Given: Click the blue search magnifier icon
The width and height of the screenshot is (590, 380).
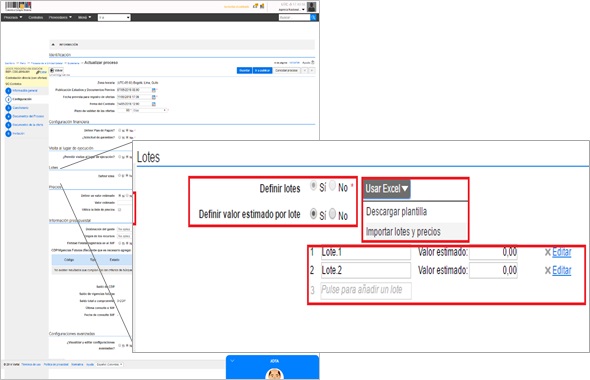Looking at the screenshot, I should [x=313, y=17].
